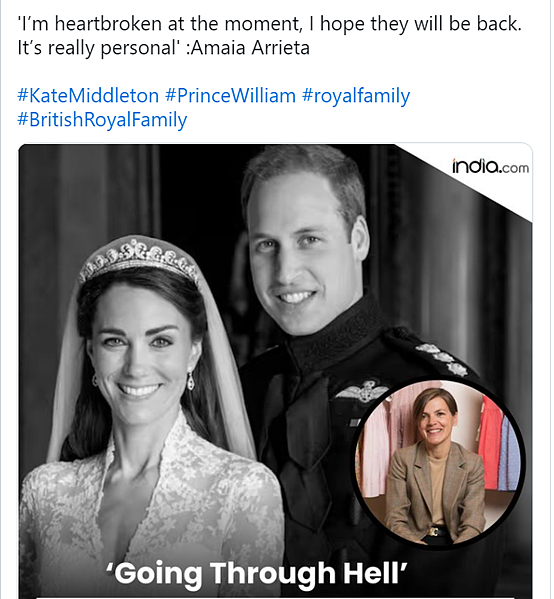Click the belt buckle in inset photo
554x599 pixels.
coord(434,531)
